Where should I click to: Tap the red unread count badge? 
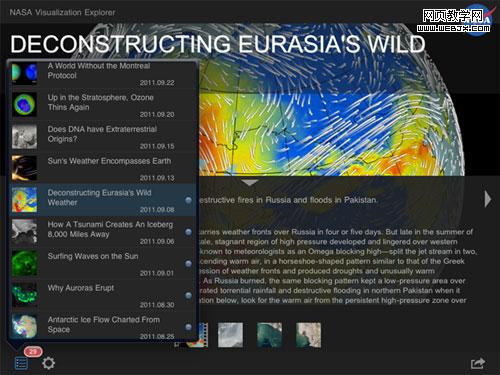(33, 351)
